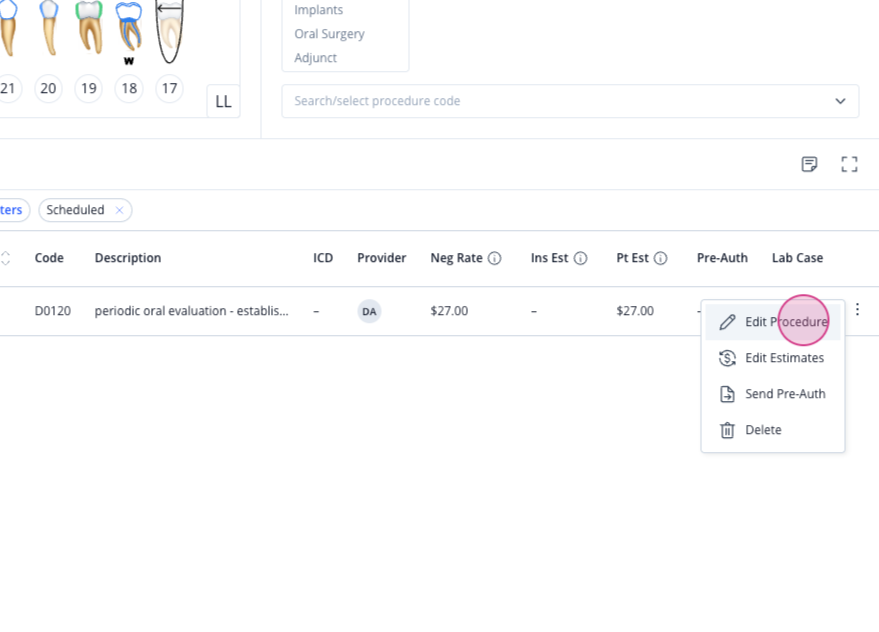Select Send Pre-Auth menu option
Screen dimensions: 879x632
pyautogui.click(x=772, y=394)
